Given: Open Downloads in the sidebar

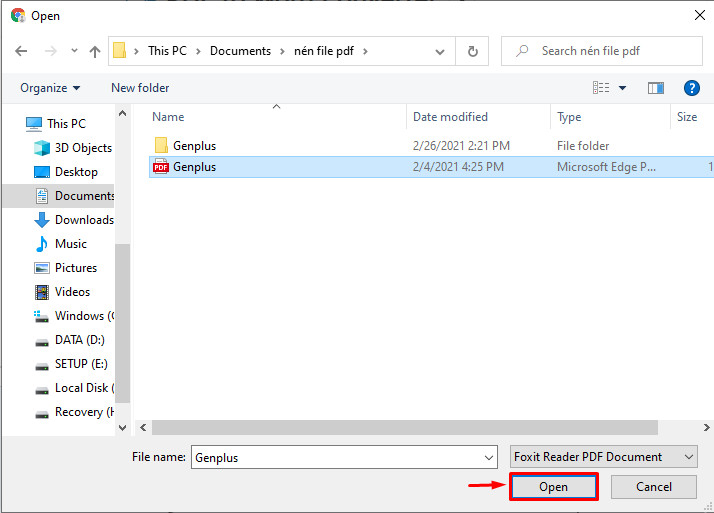Looking at the screenshot, I should click(x=74, y=219).
